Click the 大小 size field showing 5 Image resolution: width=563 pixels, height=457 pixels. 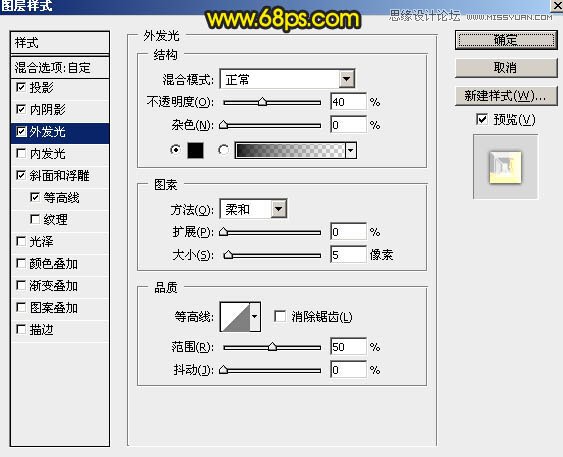(x=348, y=255)
